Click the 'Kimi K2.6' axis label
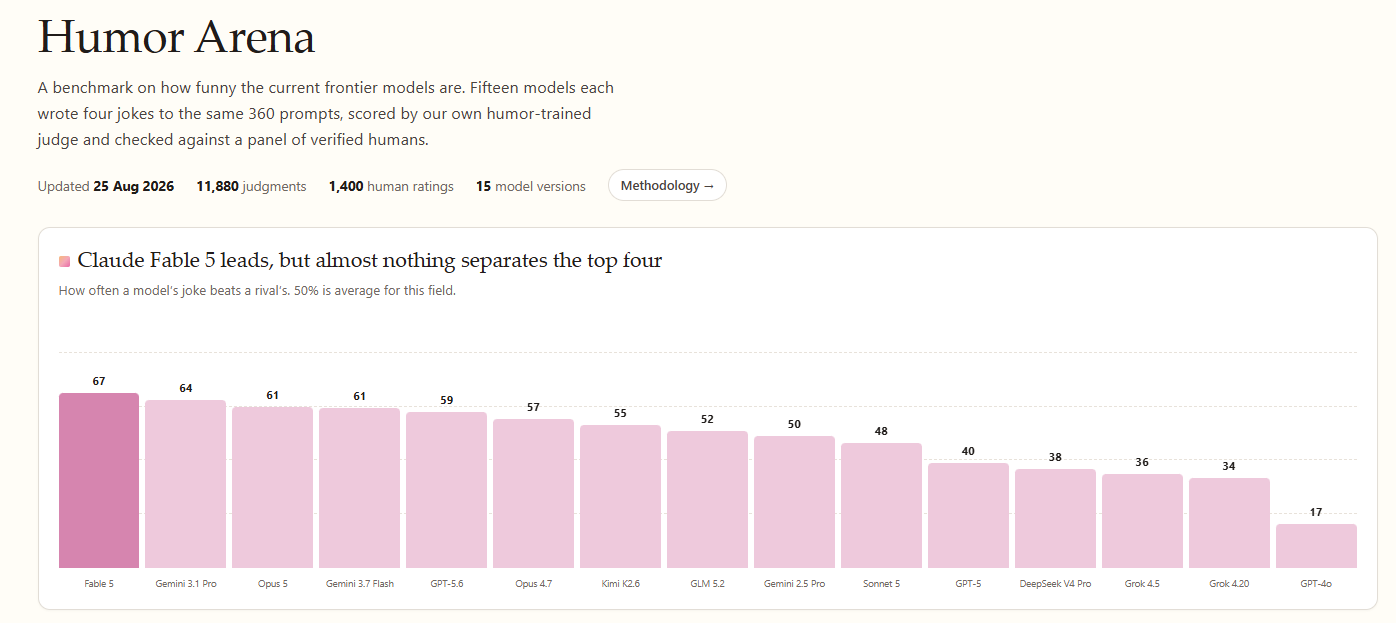 coord(621,584)
